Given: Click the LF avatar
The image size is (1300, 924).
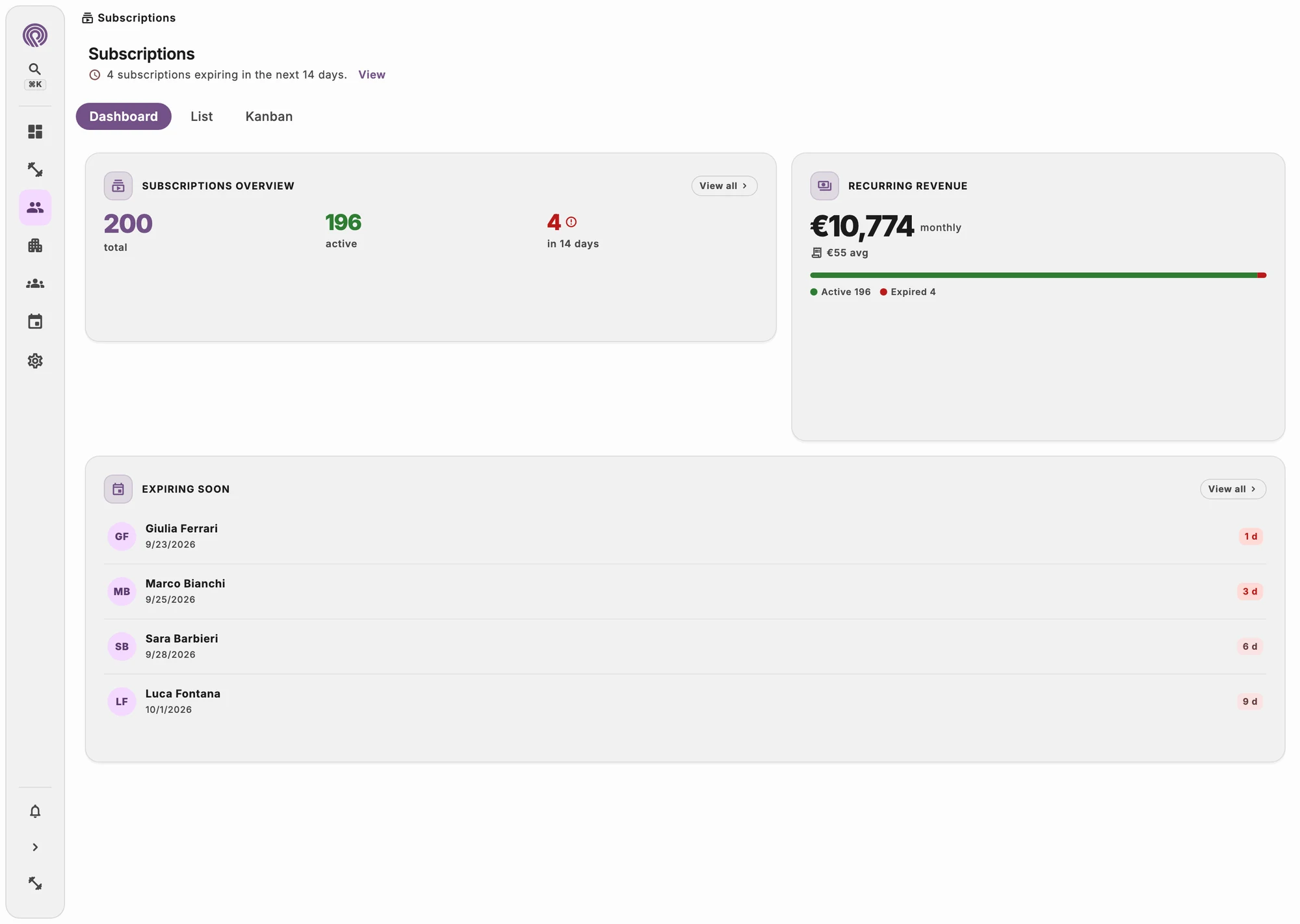Looking at the screenshot, I should (122, 702).
